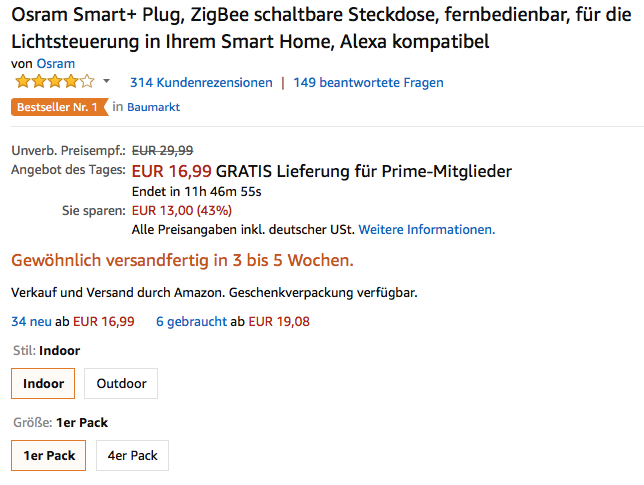644x485 pixels.
Task: Visit the Osram brand page link
Action: pos(55,63)
